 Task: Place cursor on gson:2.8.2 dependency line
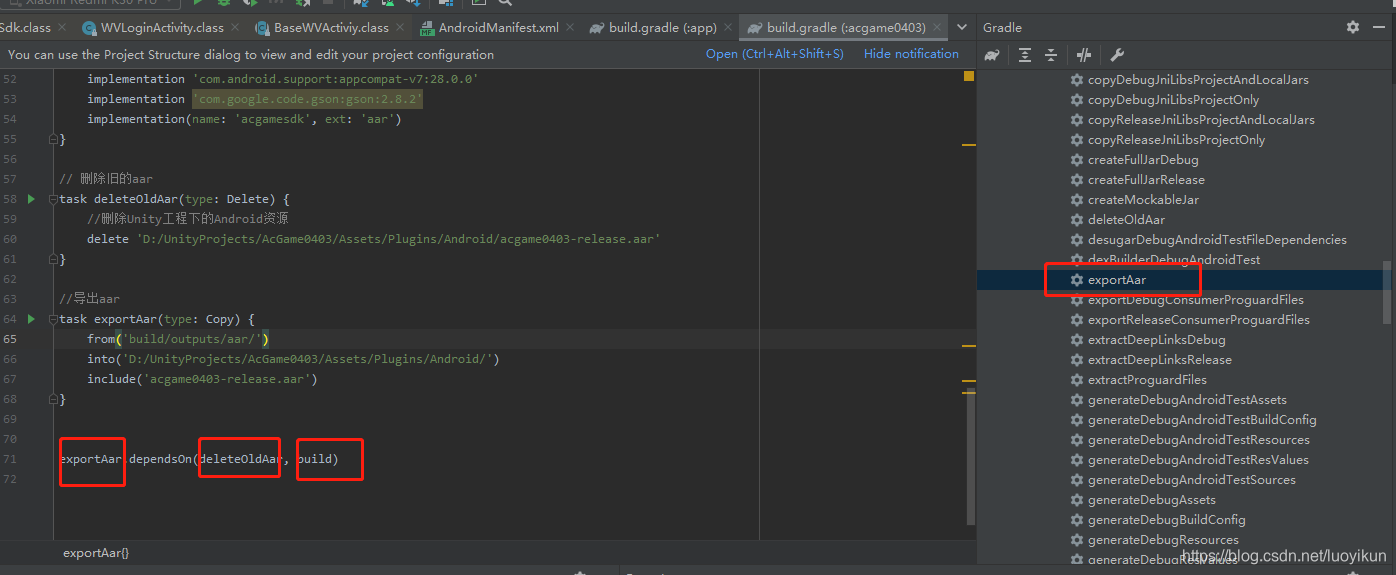point(255,99)
